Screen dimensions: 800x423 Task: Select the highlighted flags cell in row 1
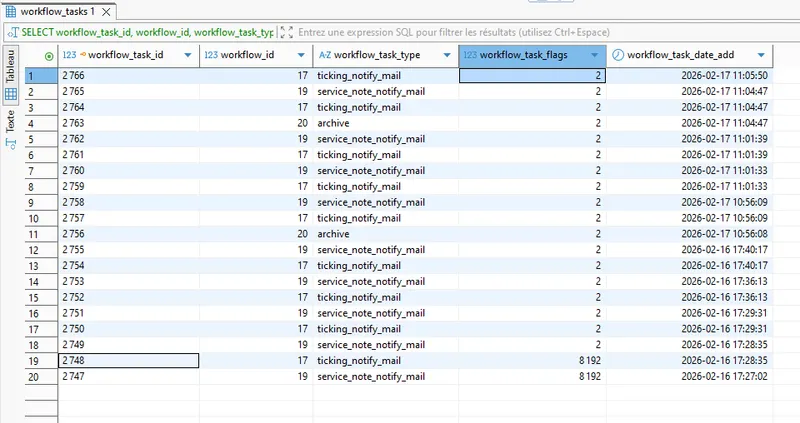click(533, 76)
